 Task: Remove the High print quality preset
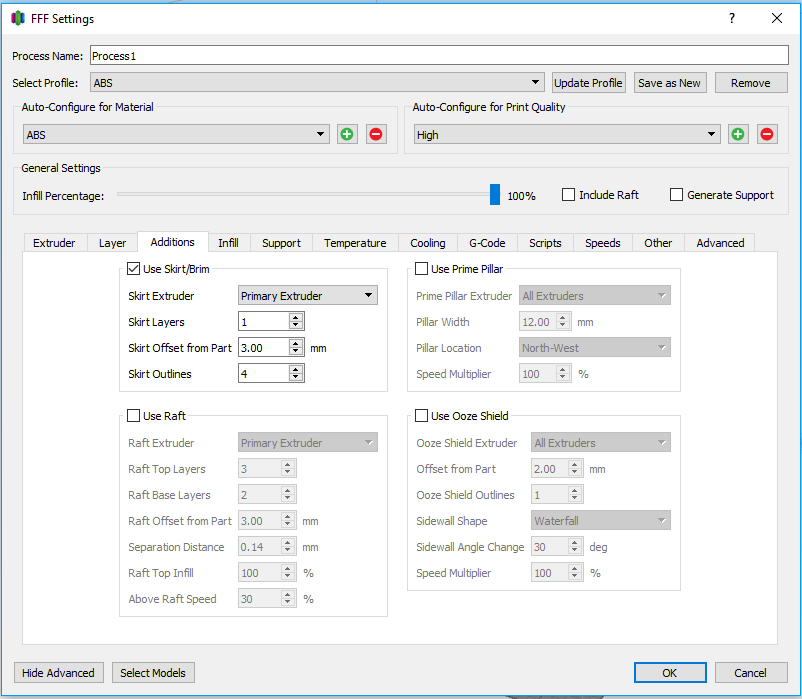[767, 134]
